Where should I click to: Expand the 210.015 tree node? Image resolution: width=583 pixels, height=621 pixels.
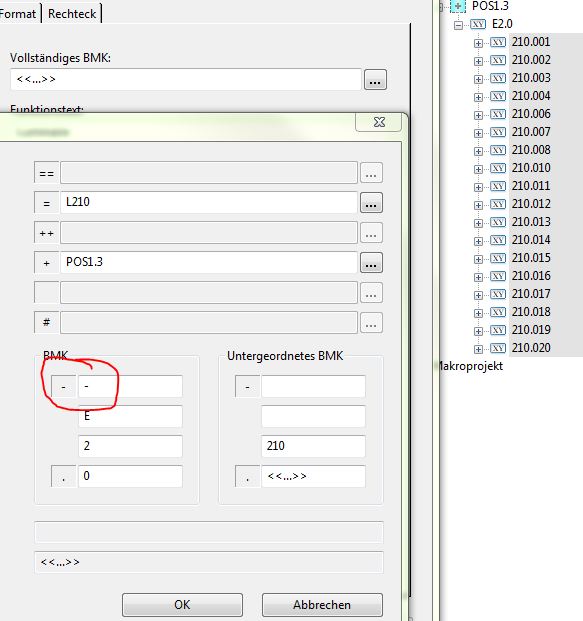click(x=478, y=259)
